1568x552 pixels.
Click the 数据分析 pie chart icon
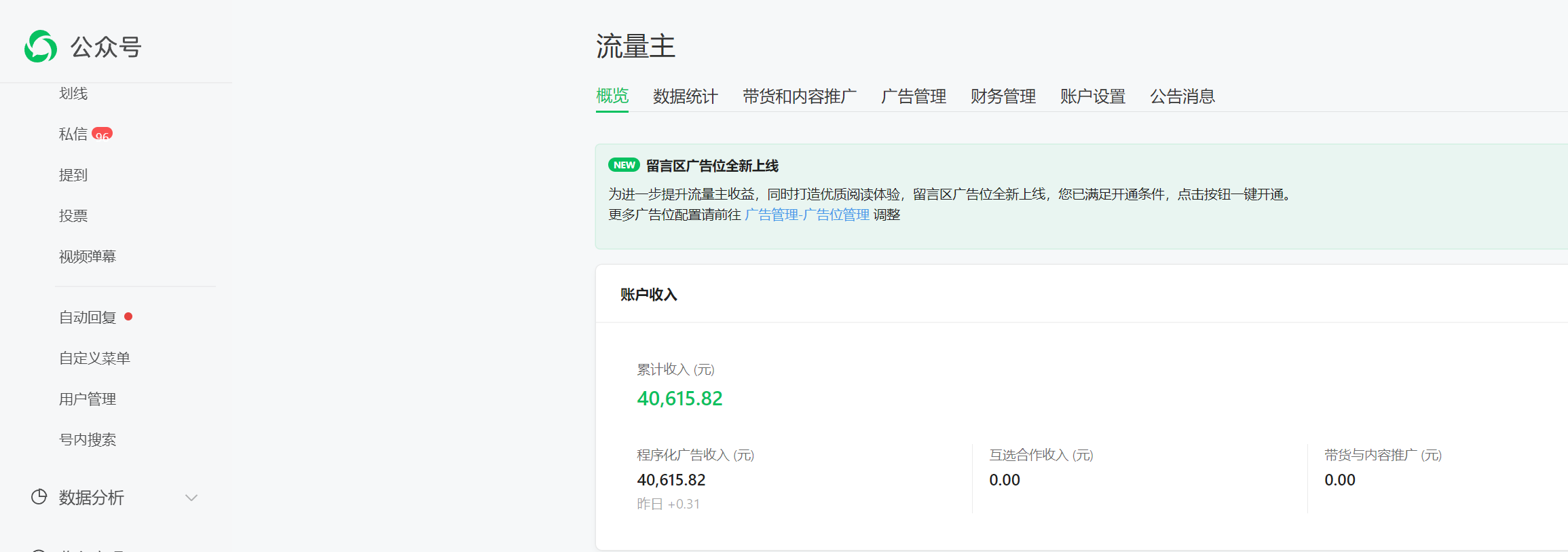tap(39, 497)
